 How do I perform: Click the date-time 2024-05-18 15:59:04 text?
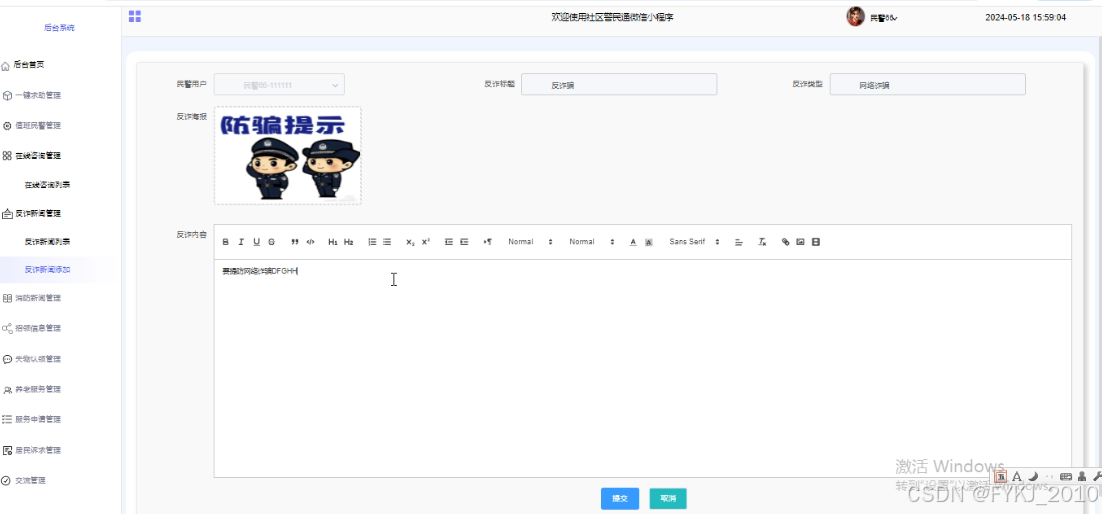click(x=1025, y=17)
